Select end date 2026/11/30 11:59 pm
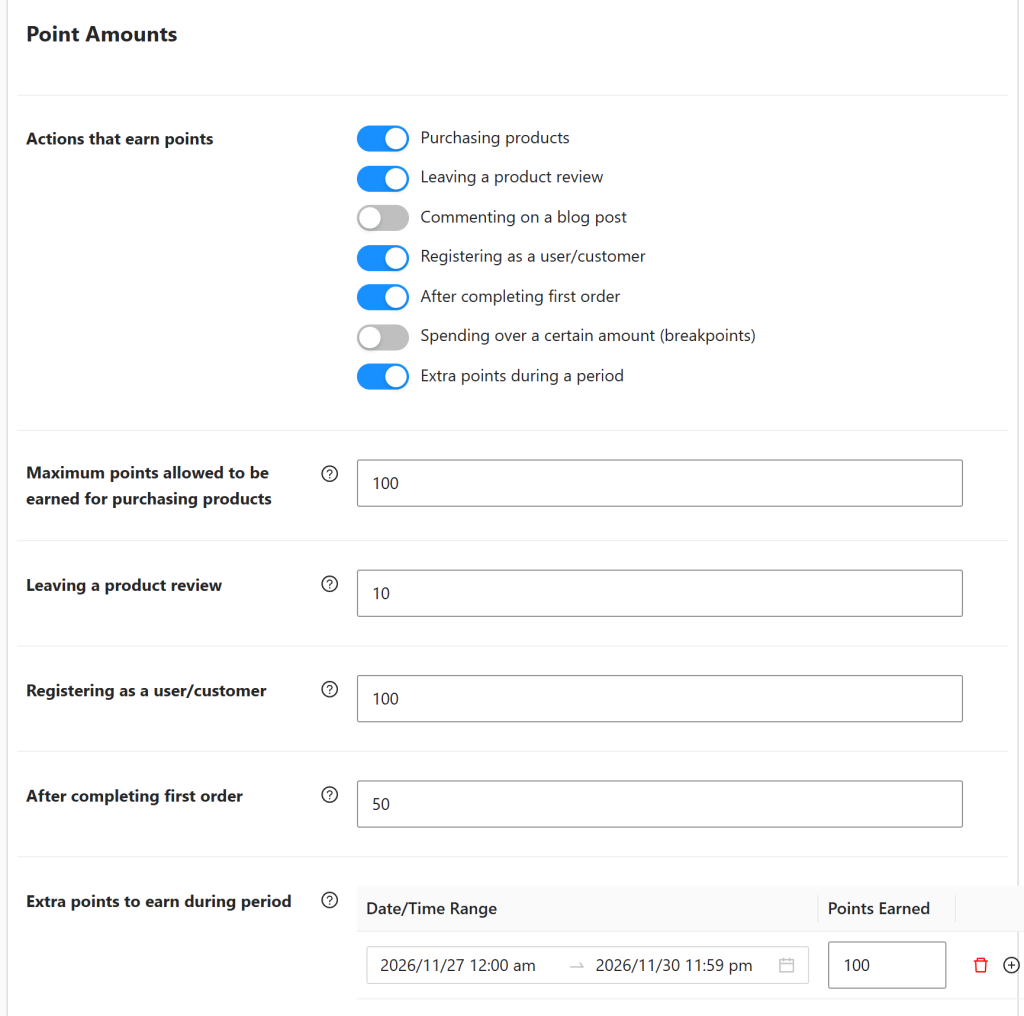This screenshot has height=1016, width=1024. (673, 965)
